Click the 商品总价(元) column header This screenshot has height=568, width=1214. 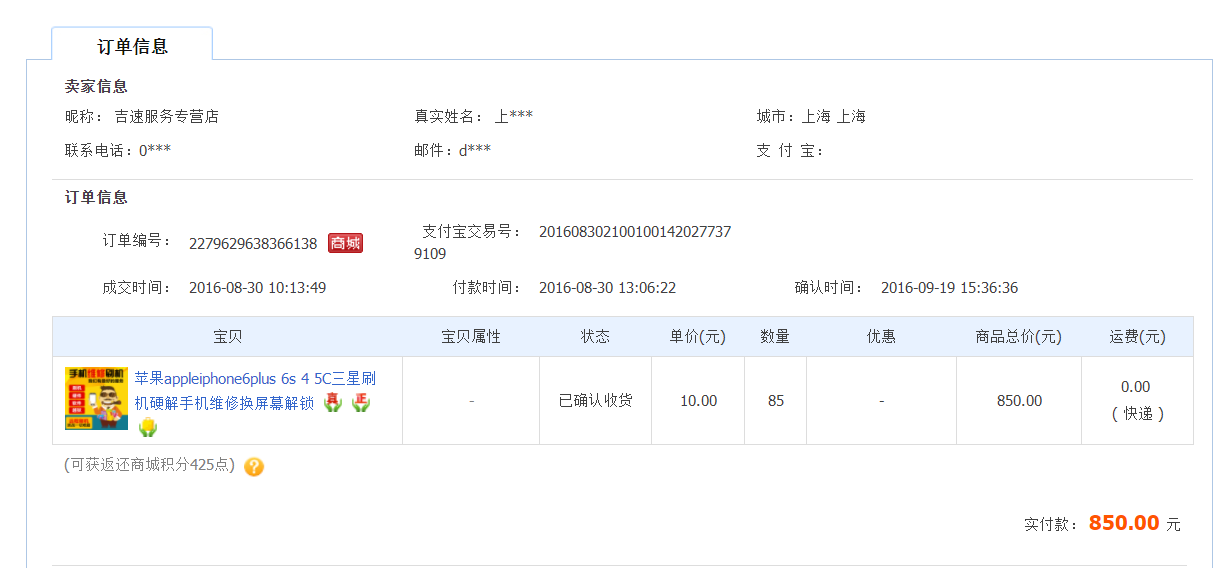1019,337
